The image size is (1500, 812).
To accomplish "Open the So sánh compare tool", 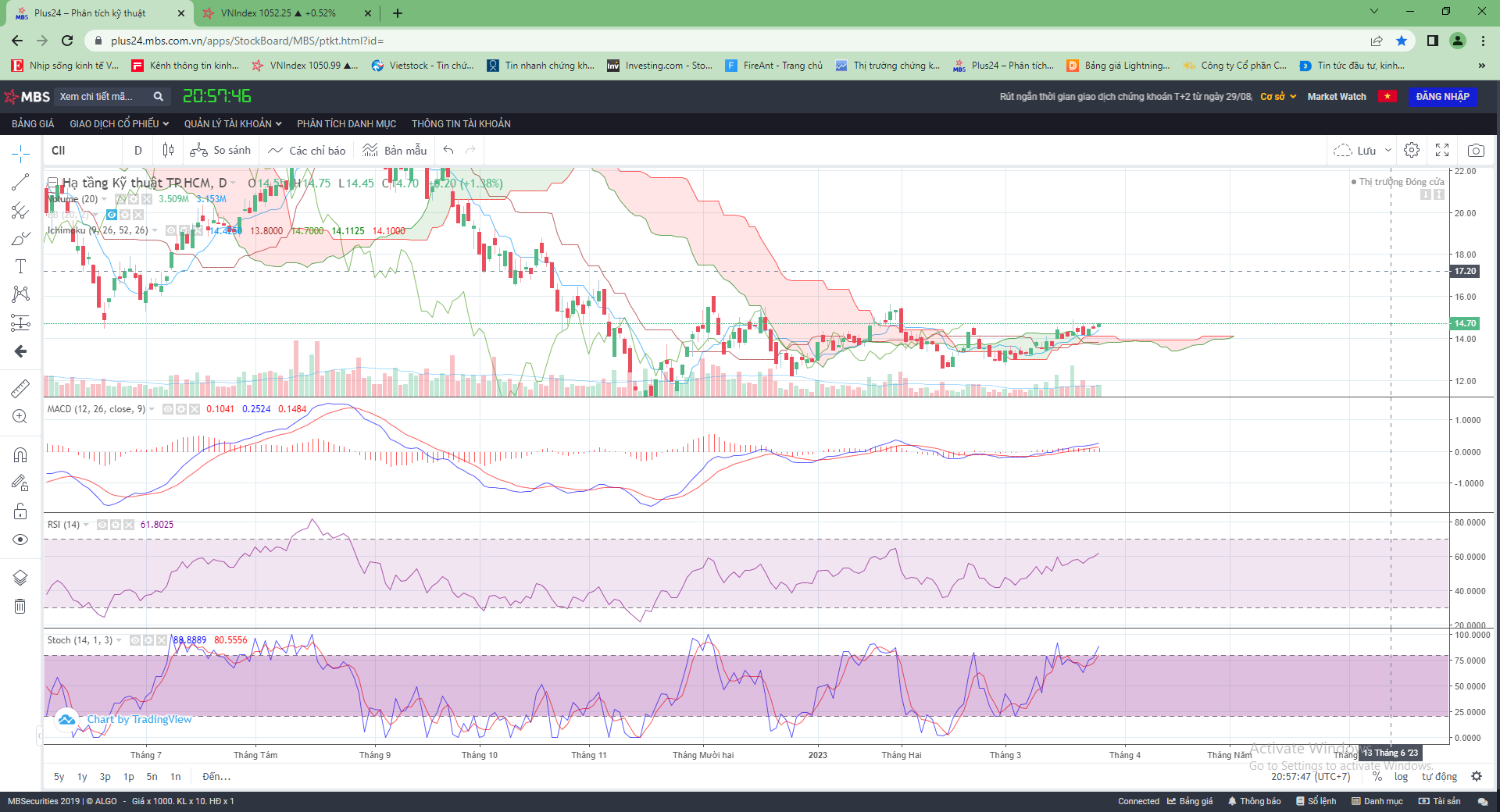I will 220,150.
